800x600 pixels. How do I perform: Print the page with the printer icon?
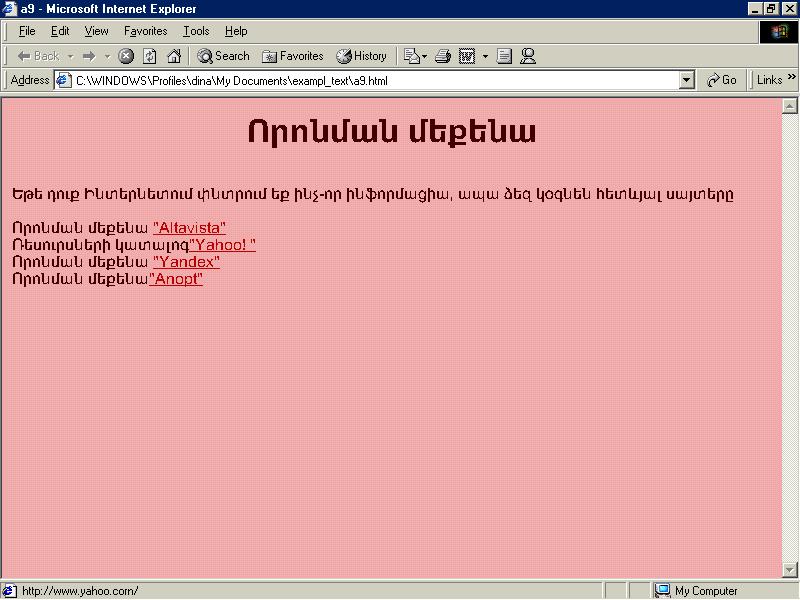(443, 56)
